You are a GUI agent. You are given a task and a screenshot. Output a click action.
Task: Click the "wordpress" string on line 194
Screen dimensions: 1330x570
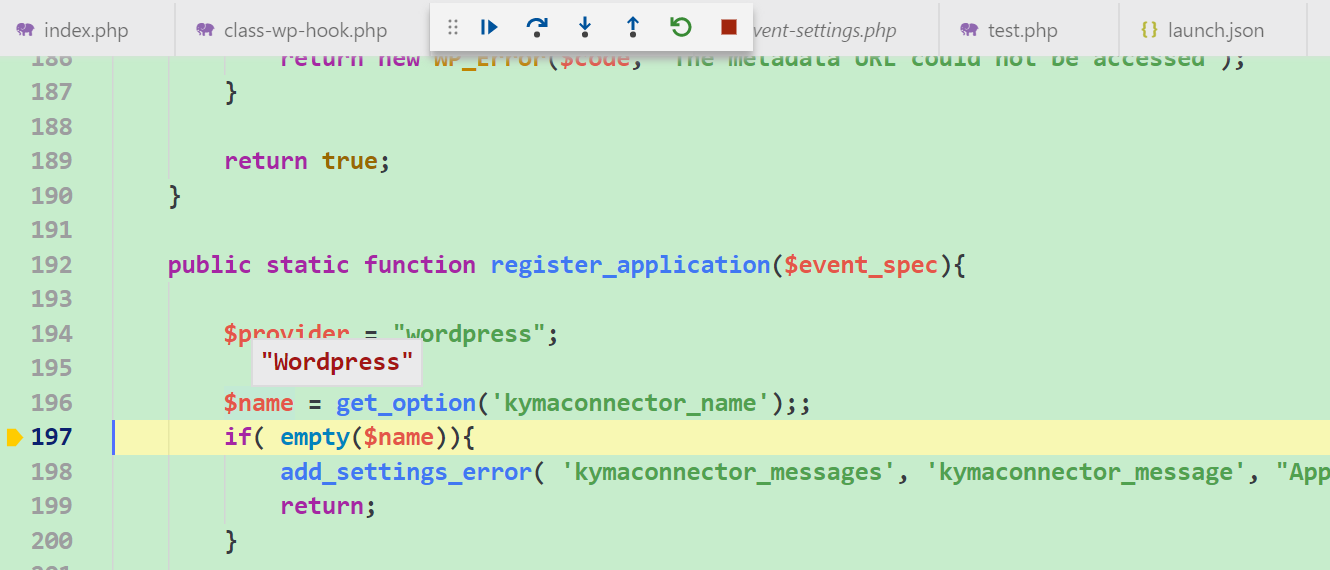click(469, 334)
